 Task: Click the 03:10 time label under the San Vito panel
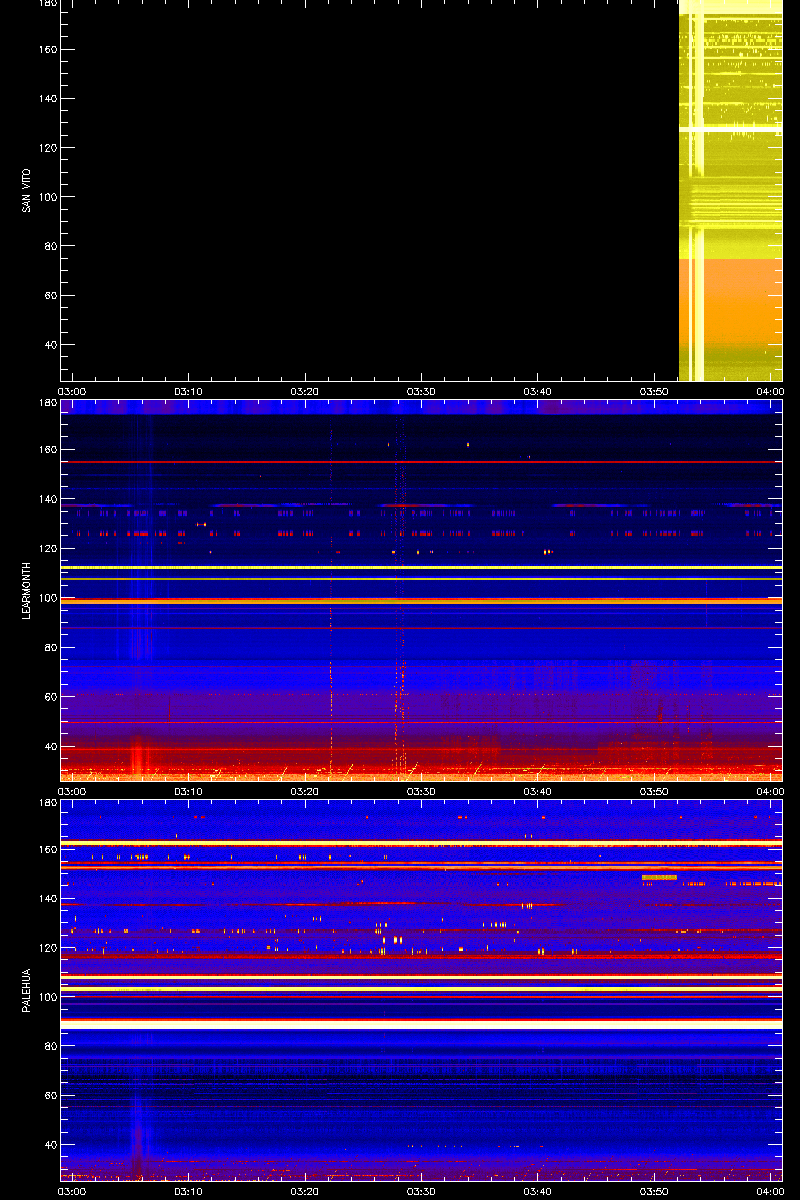(x=188, y=391)
